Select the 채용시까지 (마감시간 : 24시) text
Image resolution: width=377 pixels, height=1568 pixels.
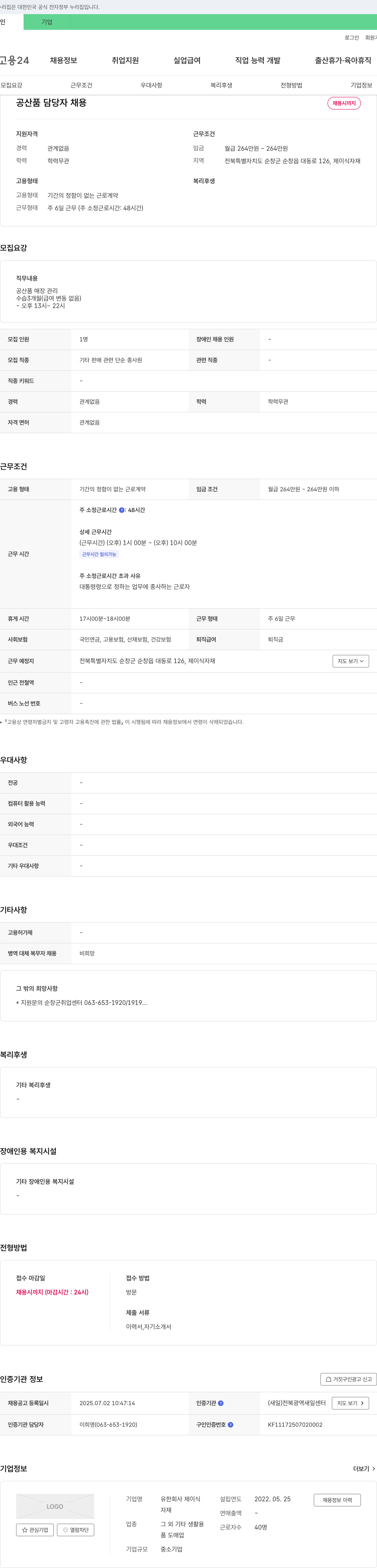pos(52,1292)
